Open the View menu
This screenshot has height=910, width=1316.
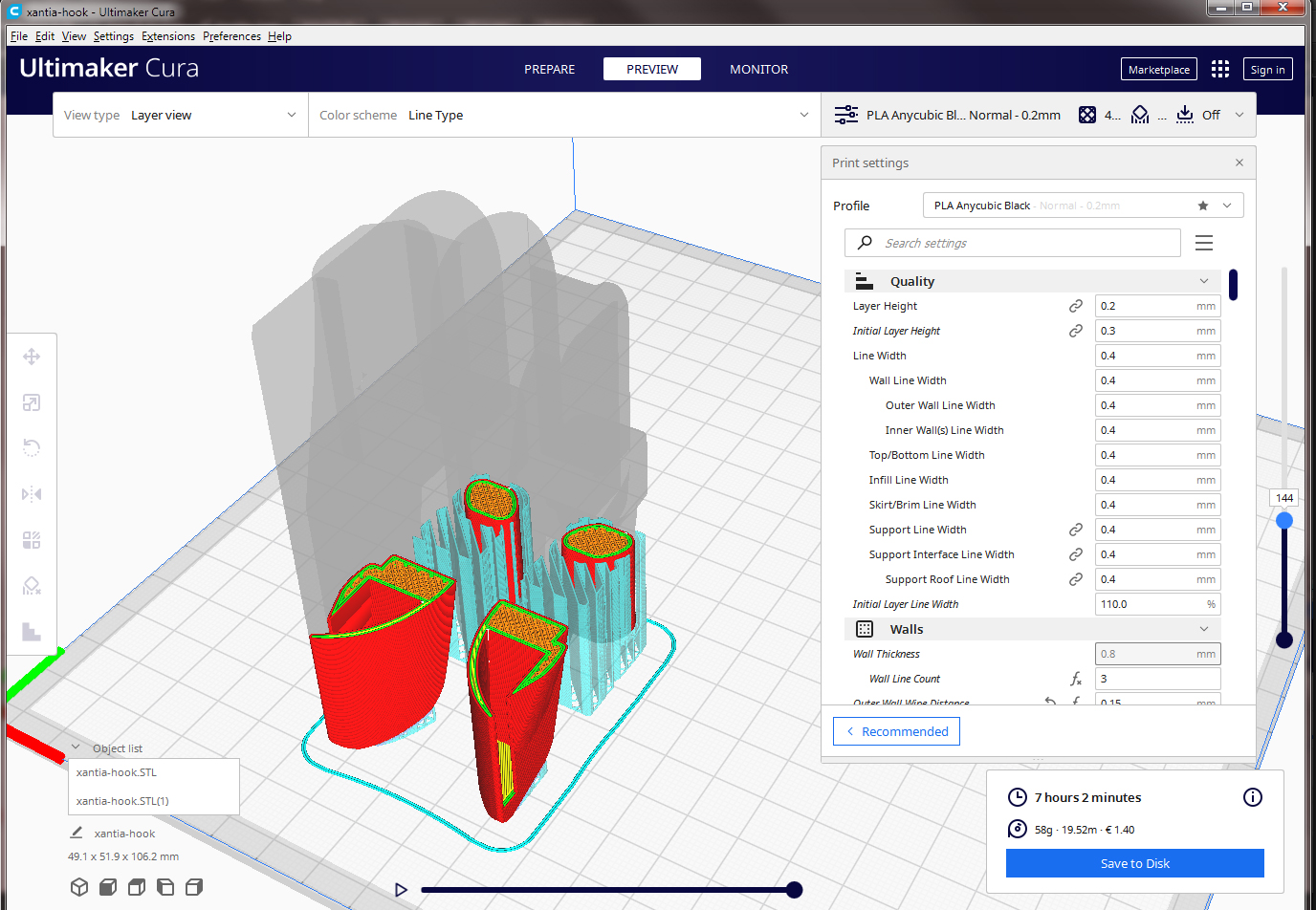pos(74,36)
